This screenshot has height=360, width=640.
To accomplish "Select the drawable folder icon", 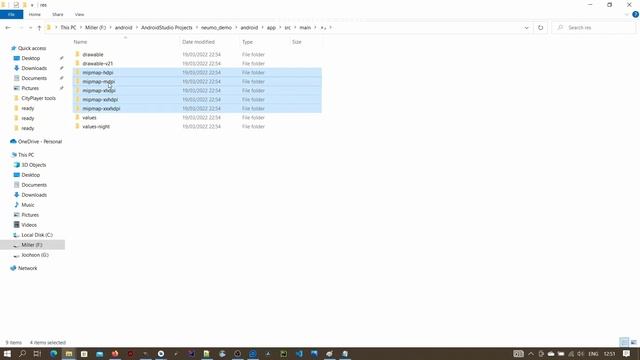I will (77, 54).
